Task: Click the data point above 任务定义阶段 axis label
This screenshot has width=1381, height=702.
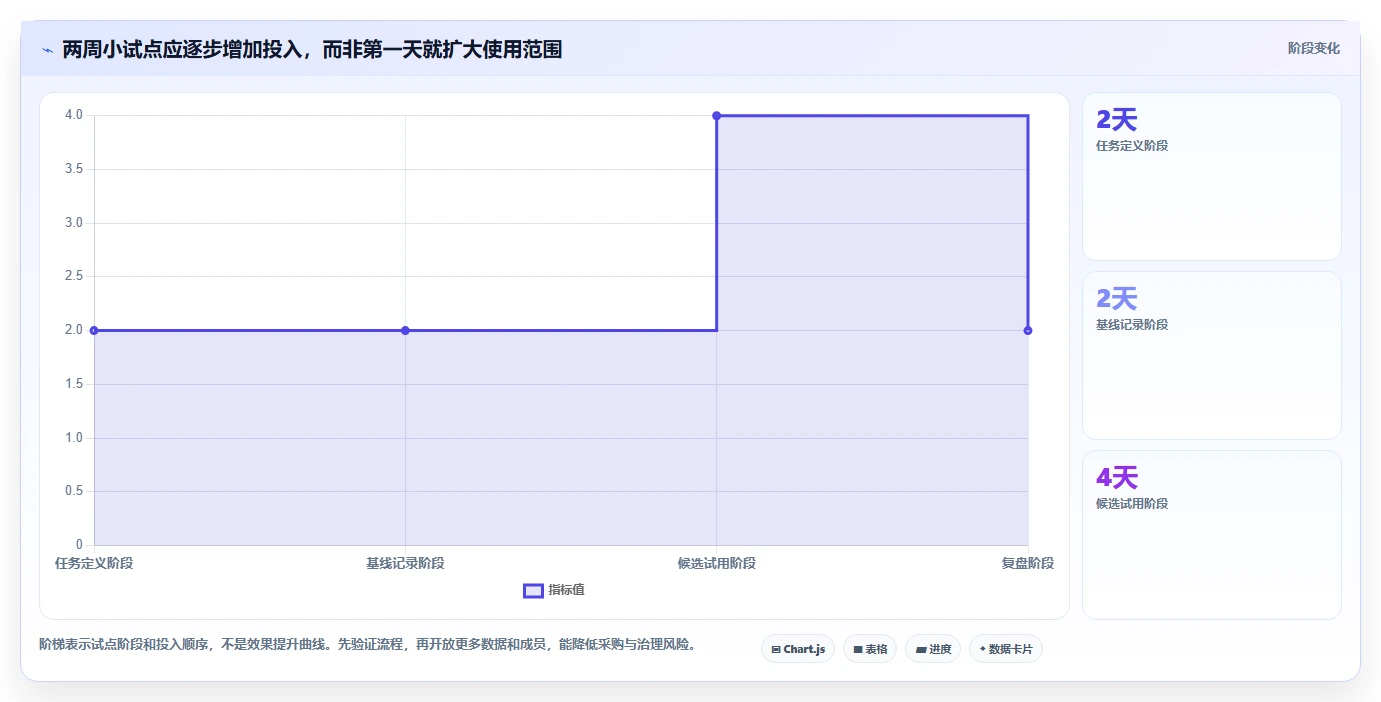Action: (x=94, y=330)
